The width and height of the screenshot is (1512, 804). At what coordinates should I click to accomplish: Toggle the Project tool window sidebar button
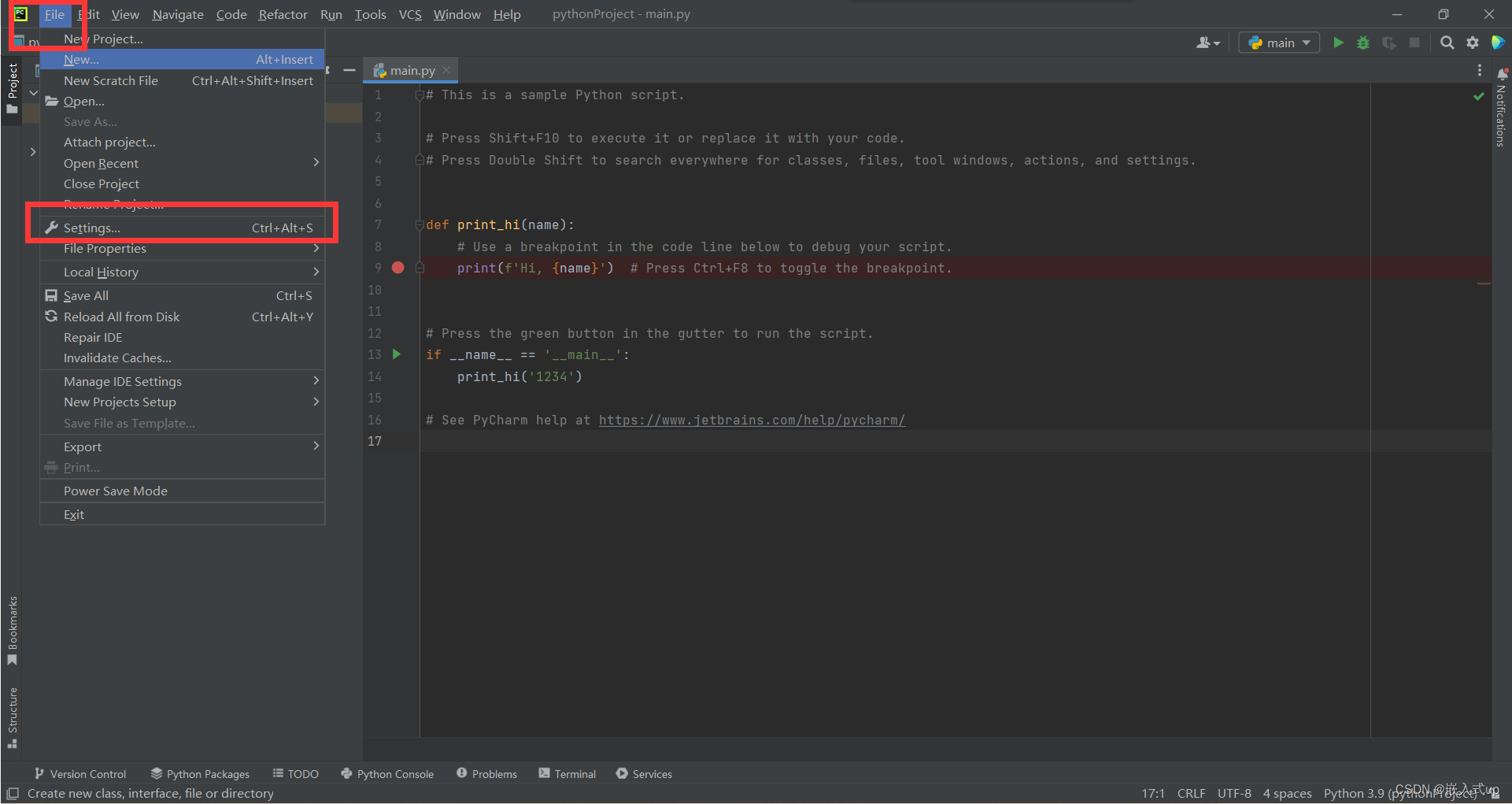pos(12,88)
